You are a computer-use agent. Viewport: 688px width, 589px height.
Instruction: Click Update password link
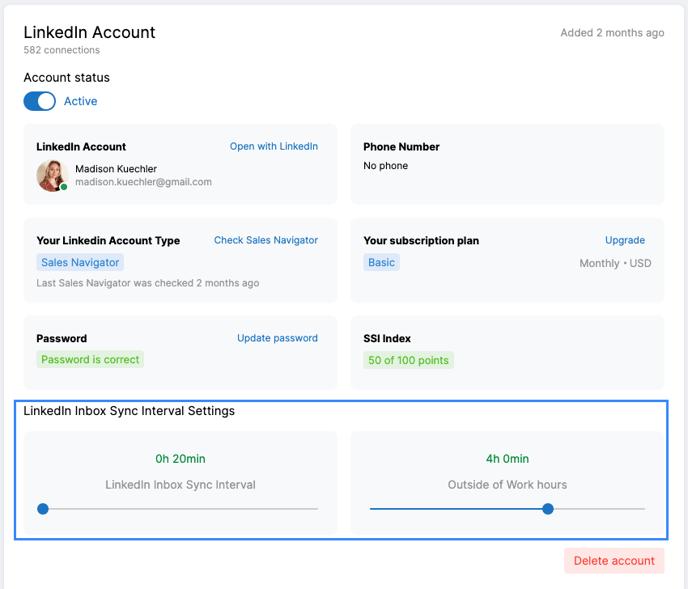277,338
